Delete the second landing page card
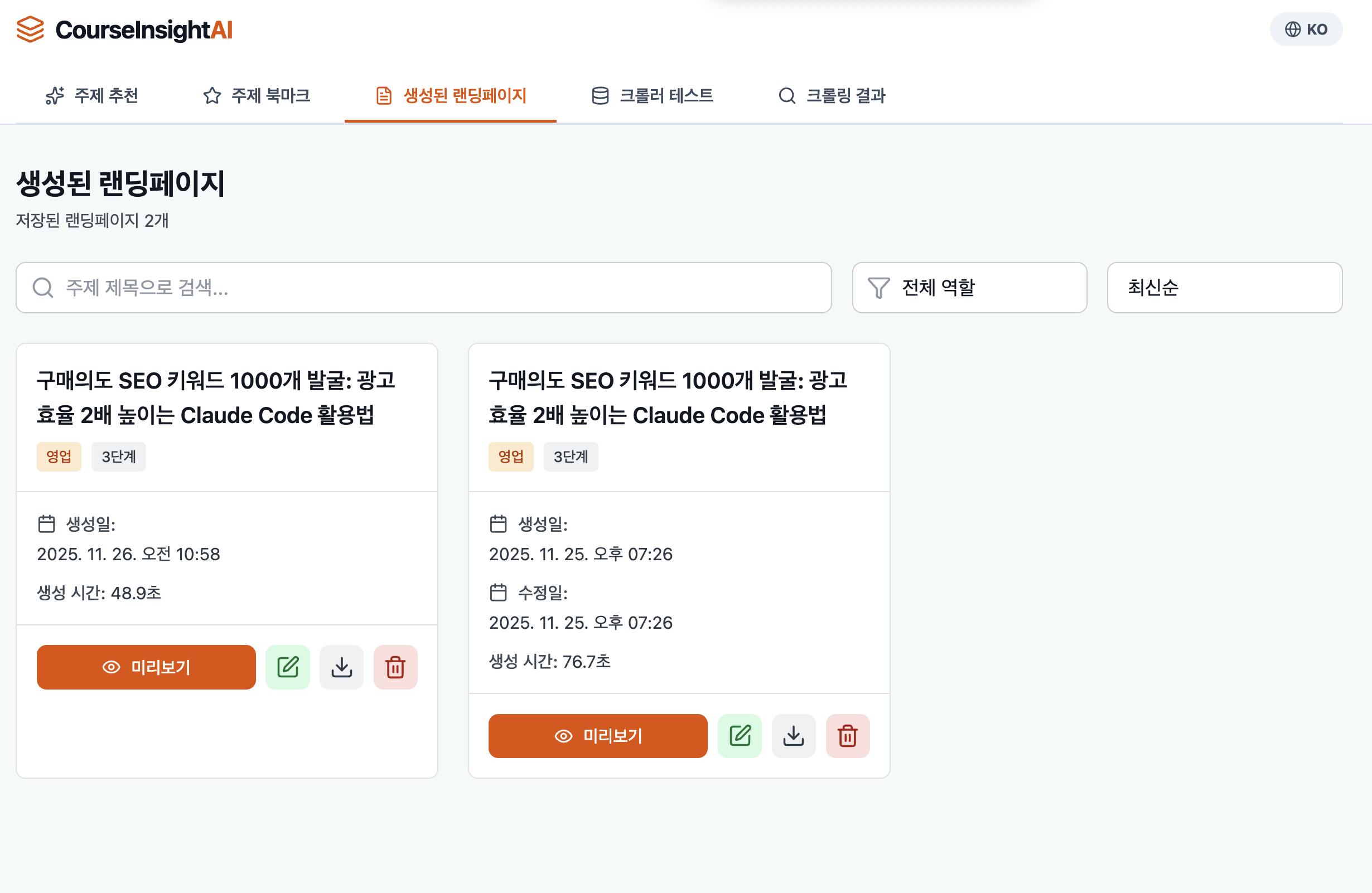 click(847, 736)
